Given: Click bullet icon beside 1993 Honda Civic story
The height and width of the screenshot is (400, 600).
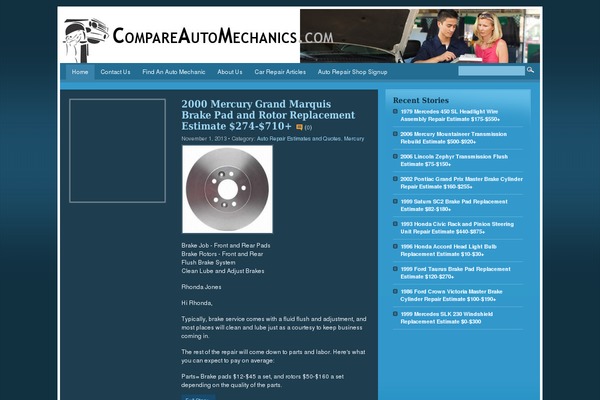Looking at the screenshot, I should point(395,224).
